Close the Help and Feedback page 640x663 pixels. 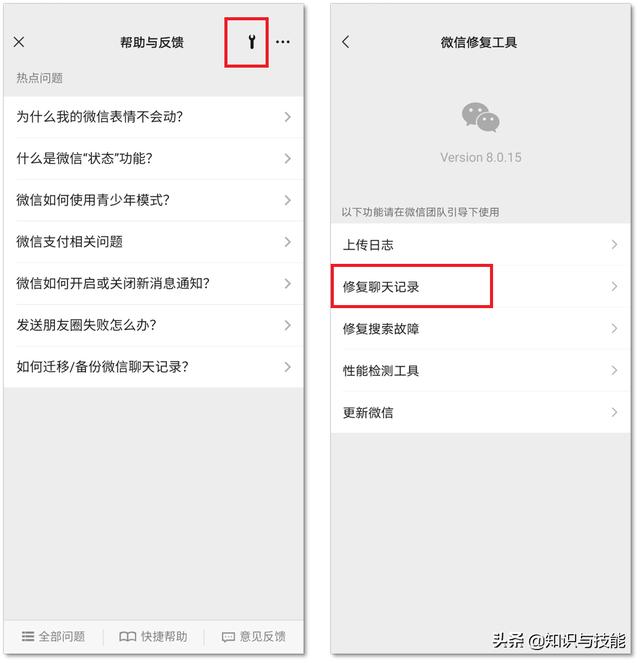tap(19, 42)
